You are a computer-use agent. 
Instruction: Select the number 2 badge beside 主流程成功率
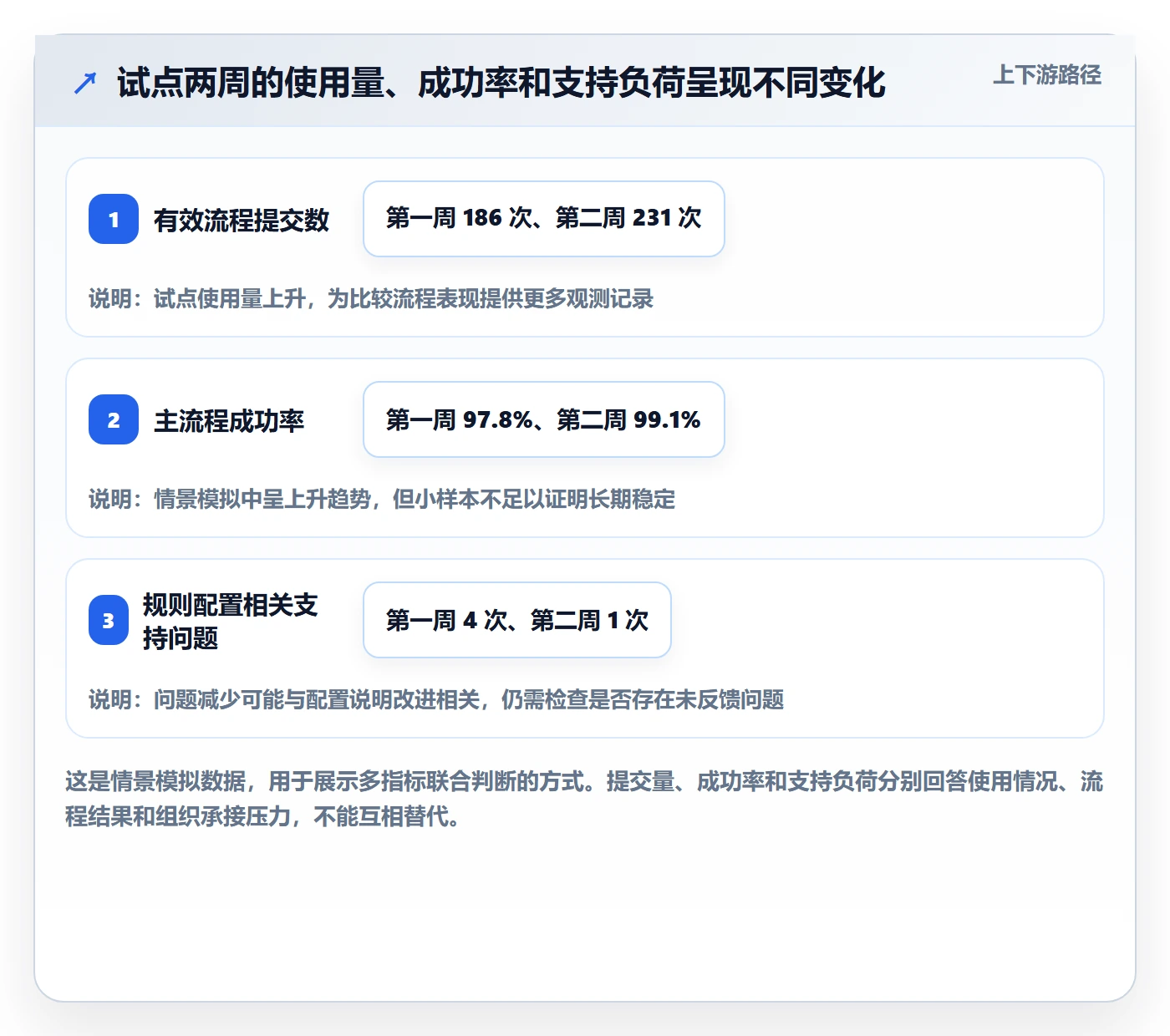(x=114, y=419)
